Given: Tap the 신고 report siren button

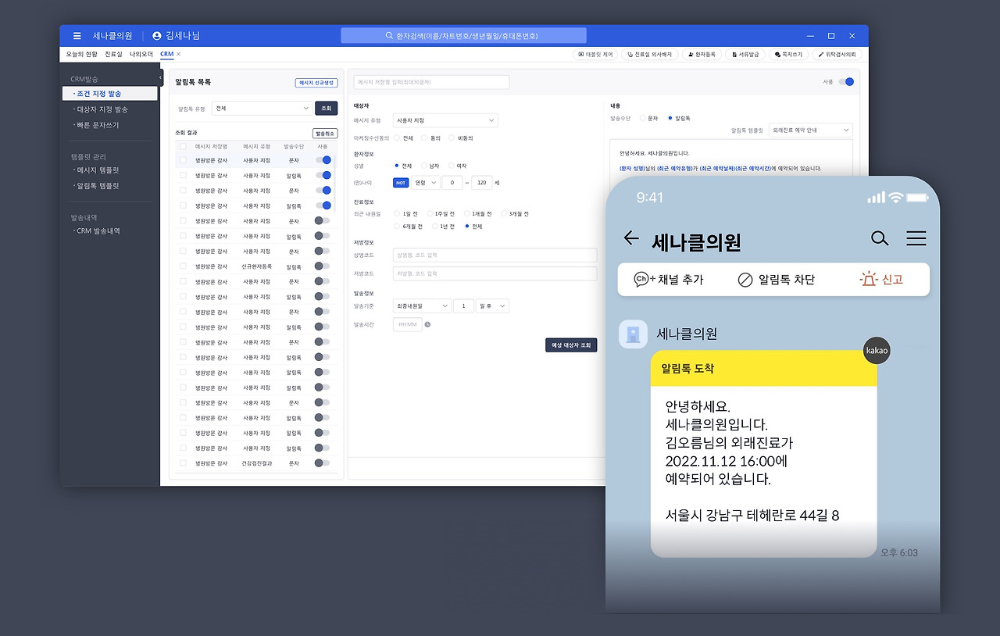Looking at the screenshot, I should (881, 279).
